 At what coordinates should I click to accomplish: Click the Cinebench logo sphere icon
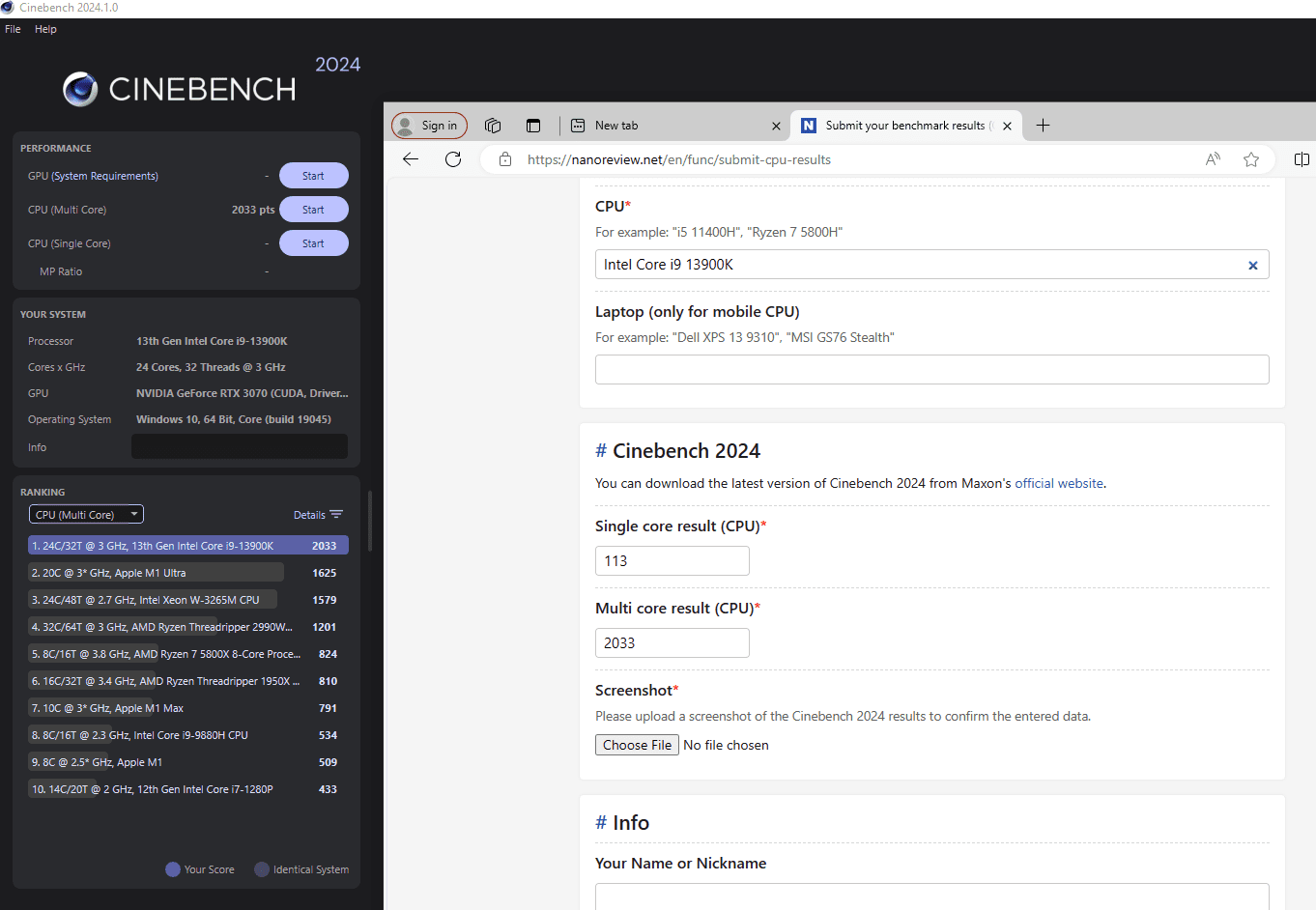coord(80,89)
